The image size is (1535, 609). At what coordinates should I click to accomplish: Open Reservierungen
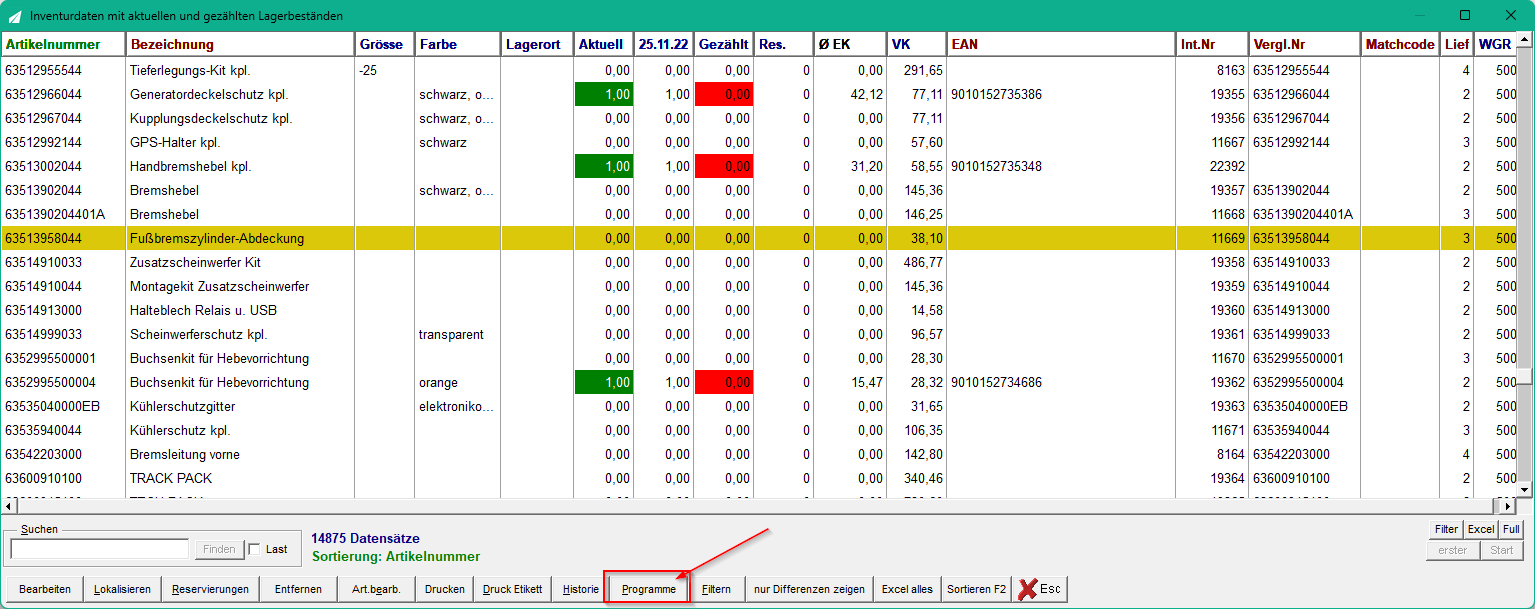coord(210,589)
